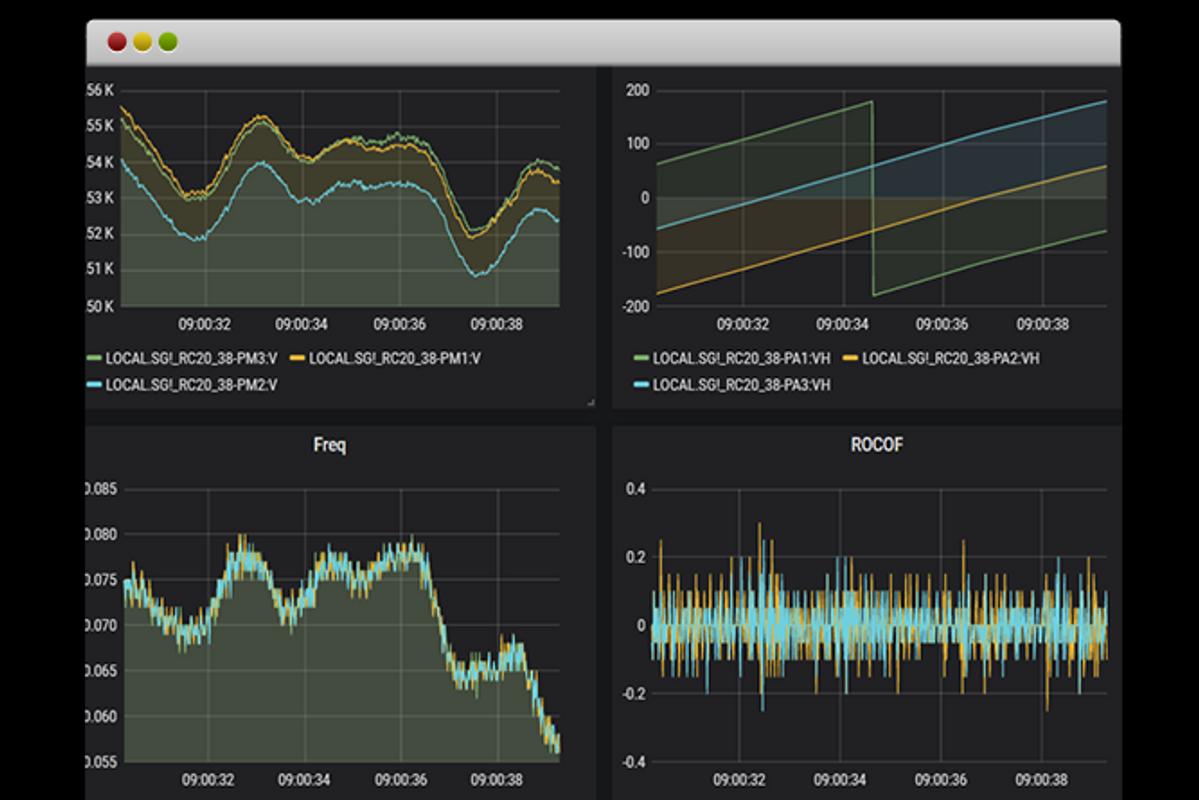Toggle the LOCAL.SG!_RC20_38-PM1:V legend series
Viewport: 1199px width, 800px height.
click(394, 358)
